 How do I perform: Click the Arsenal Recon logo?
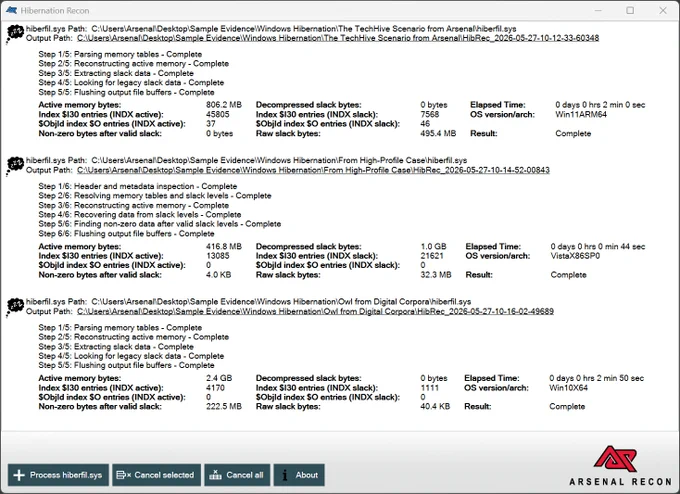(620, 465)
